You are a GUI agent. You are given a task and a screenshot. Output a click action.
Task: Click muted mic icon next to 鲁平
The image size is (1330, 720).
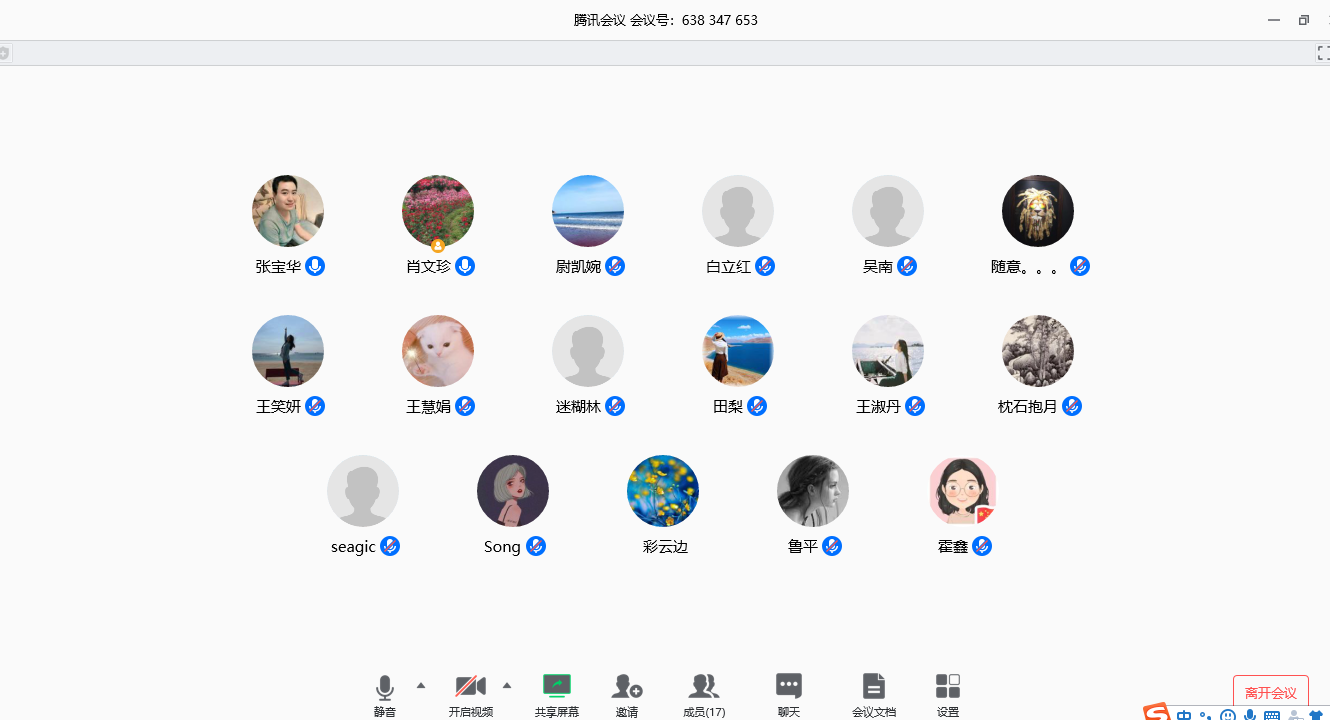[832, 546]
